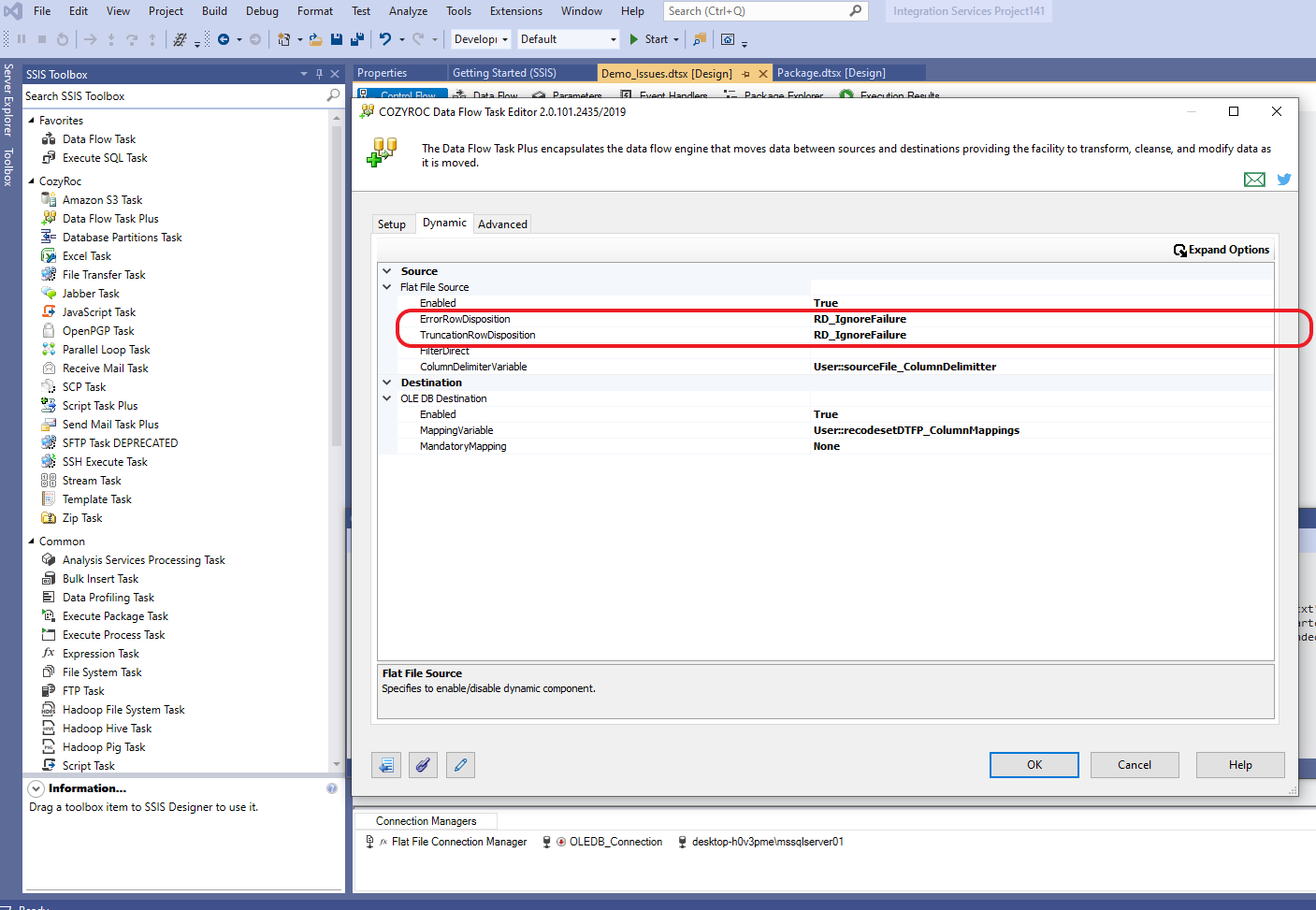Click the Zip Task icon
Viewport: 1316px width, 910px height.
49,517
